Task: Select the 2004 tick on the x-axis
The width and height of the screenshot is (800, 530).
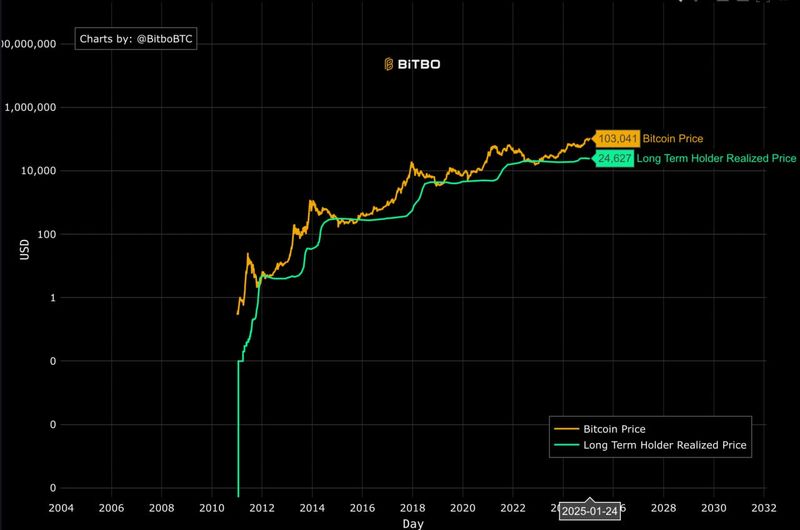Action: pyautogui.click(x=61, y=507)
